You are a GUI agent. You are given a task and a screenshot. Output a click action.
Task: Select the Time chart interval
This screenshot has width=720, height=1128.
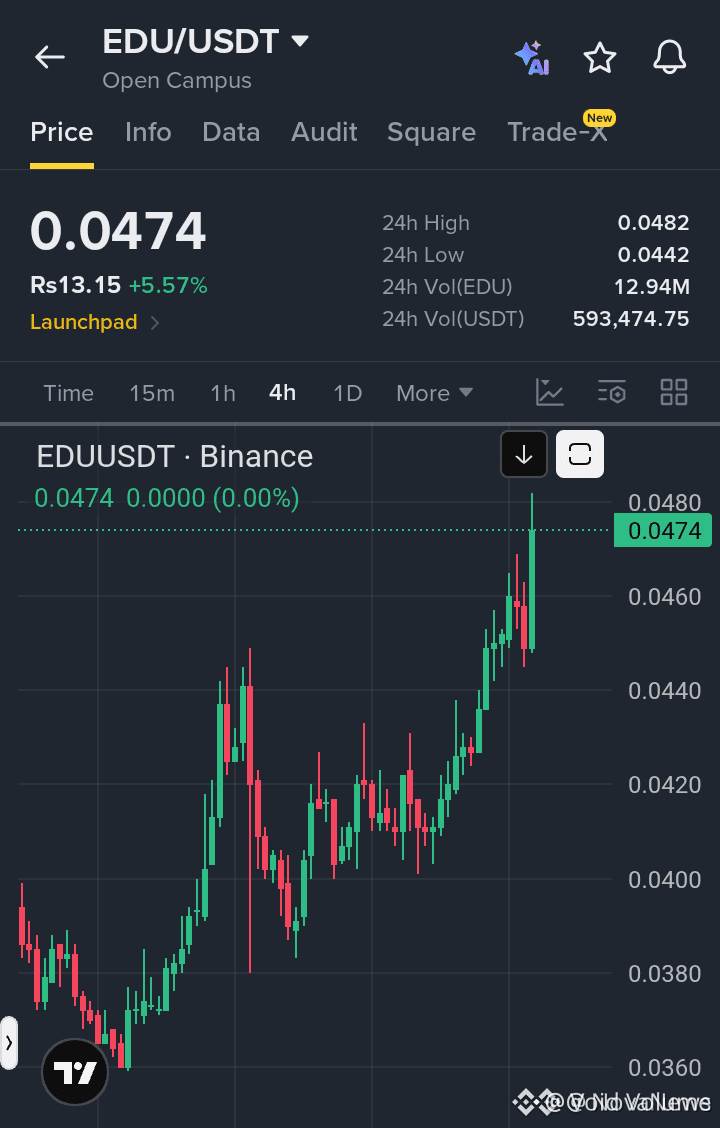coord(68,393)
